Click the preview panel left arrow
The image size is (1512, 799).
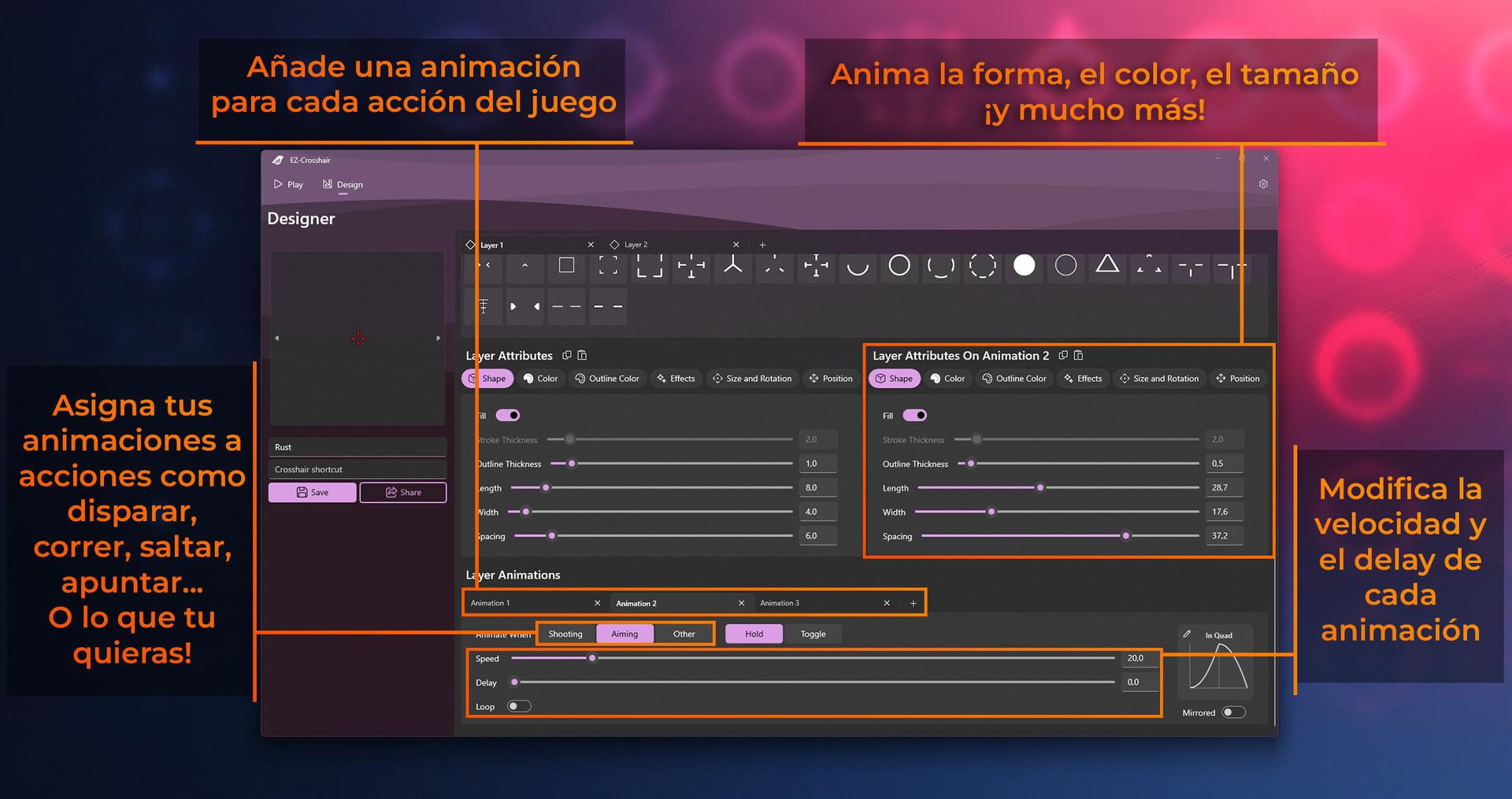point(276,338)
